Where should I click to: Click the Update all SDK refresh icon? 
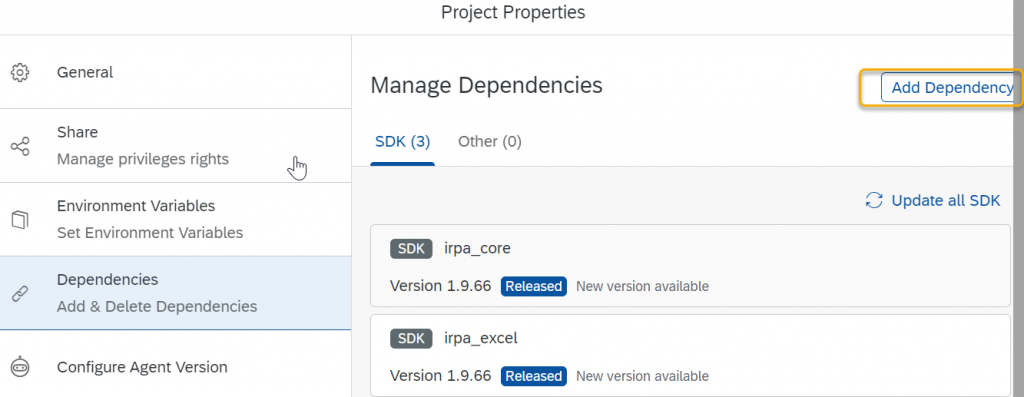point(874,200)
